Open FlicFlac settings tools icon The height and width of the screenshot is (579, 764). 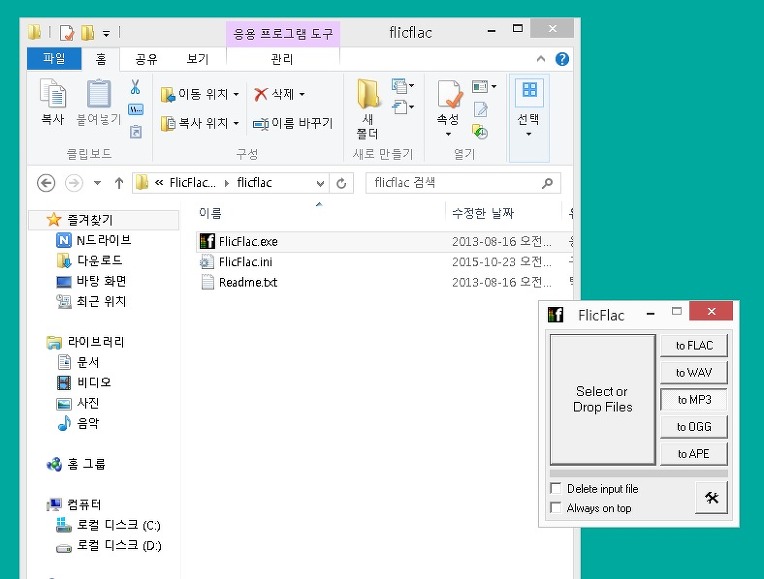pos(711,497)
